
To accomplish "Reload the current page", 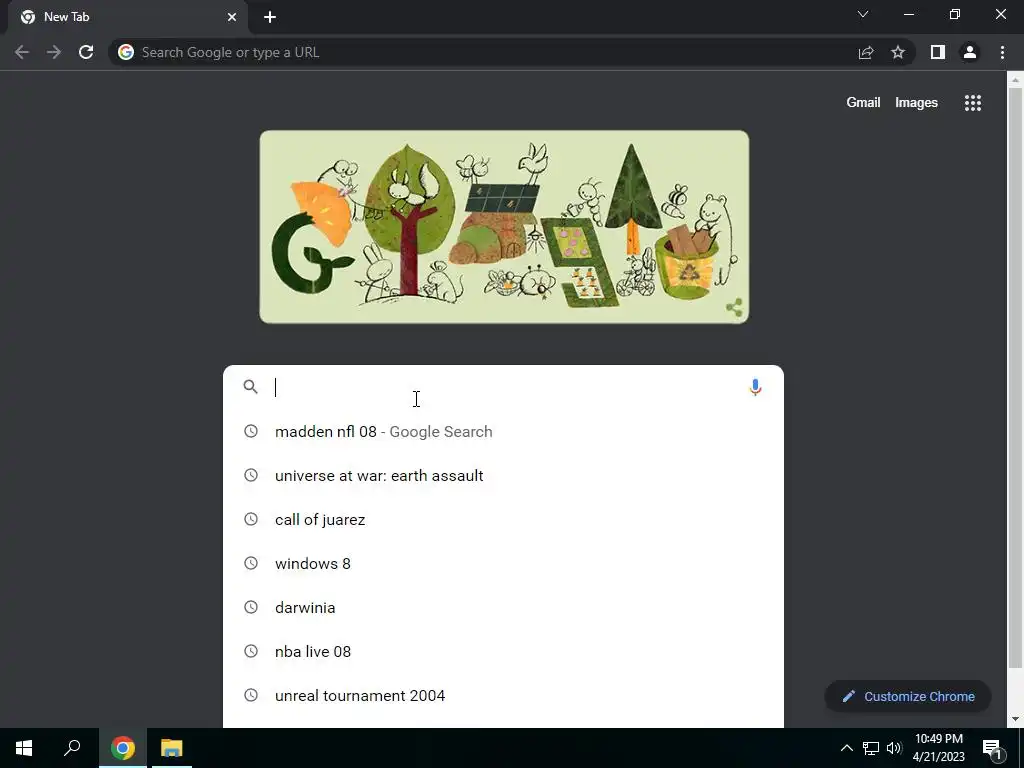I will 86,52.
